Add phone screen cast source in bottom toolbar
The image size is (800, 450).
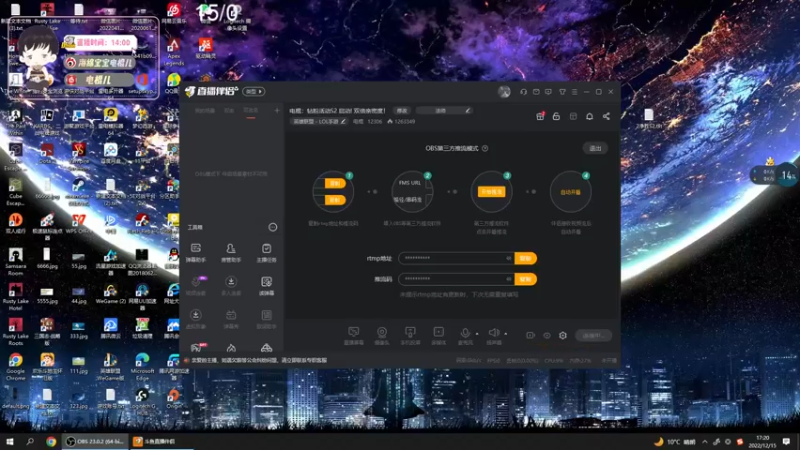pyautogui.click(x=410, y=335)
